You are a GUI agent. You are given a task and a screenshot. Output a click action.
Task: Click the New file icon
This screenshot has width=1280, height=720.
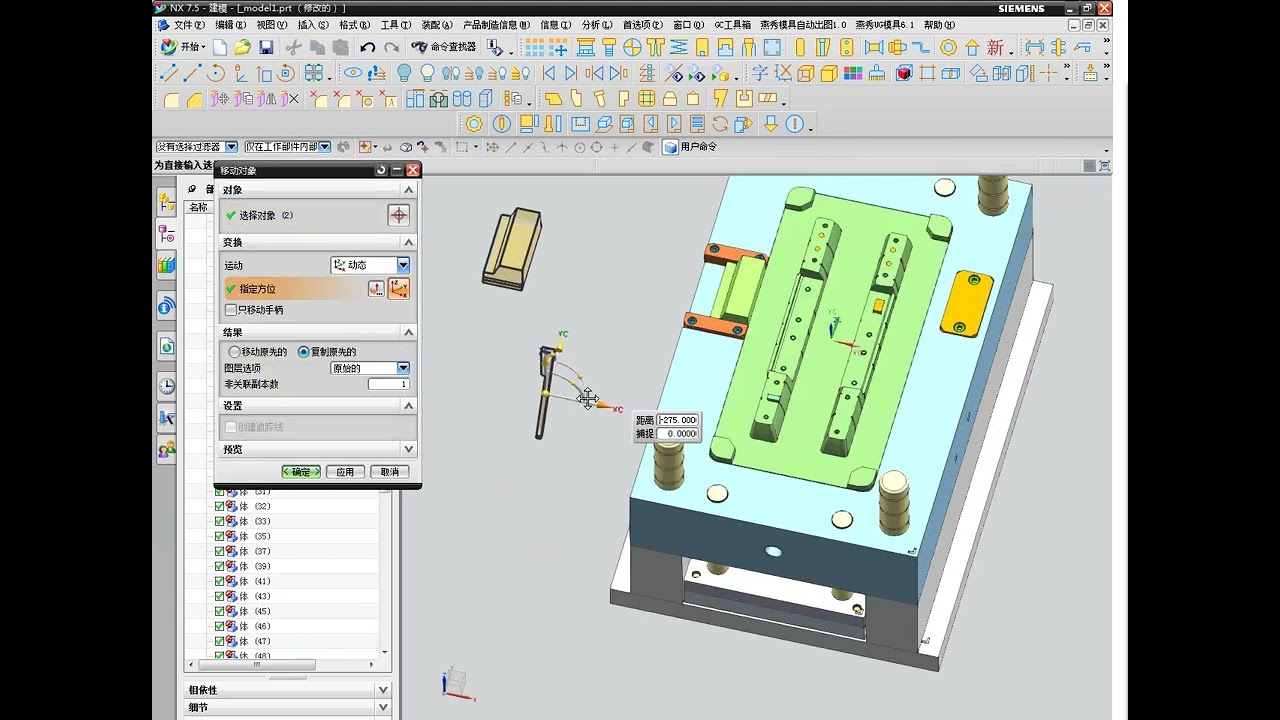[x=220, y=47]
